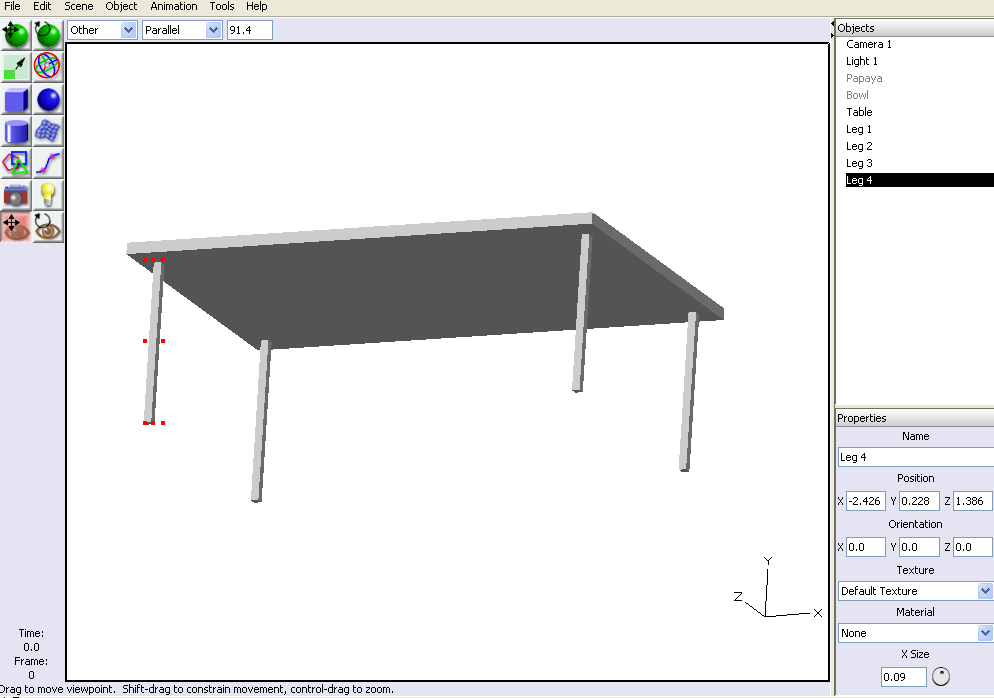The height and width of the screenshot is (698, 994).
Task: Open the Parallel projection dropdown
Action: 181,30
